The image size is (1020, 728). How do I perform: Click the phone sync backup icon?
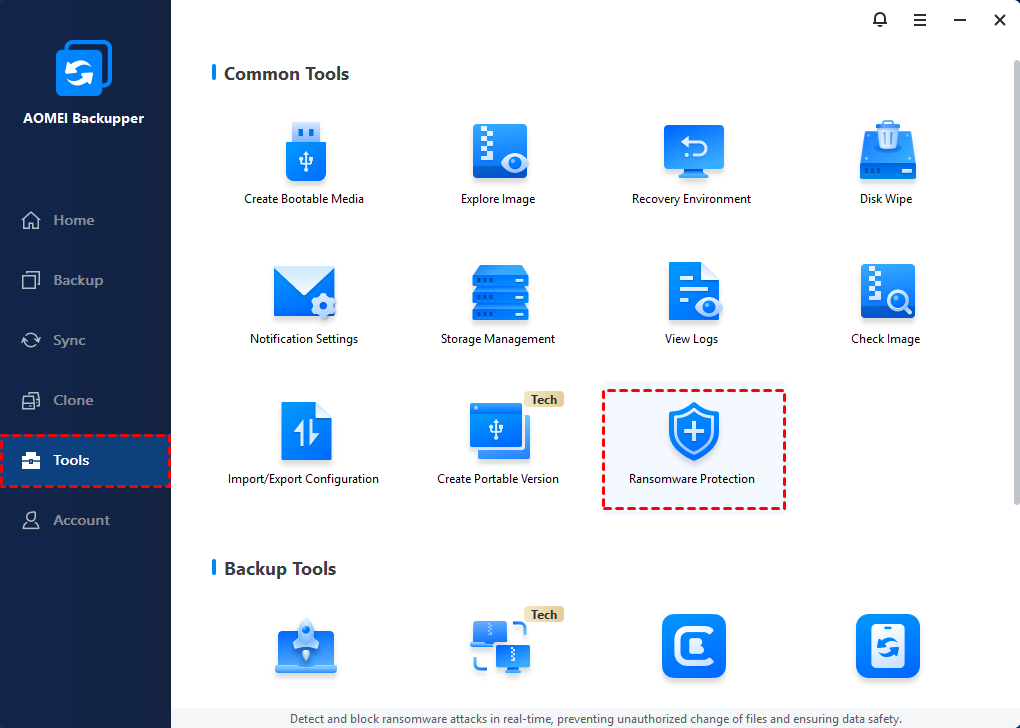click(x=887, y=646)
